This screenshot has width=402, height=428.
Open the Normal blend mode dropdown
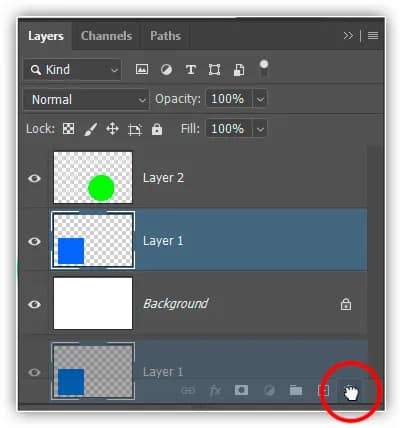pyautogui.click(x=86, y=99)
